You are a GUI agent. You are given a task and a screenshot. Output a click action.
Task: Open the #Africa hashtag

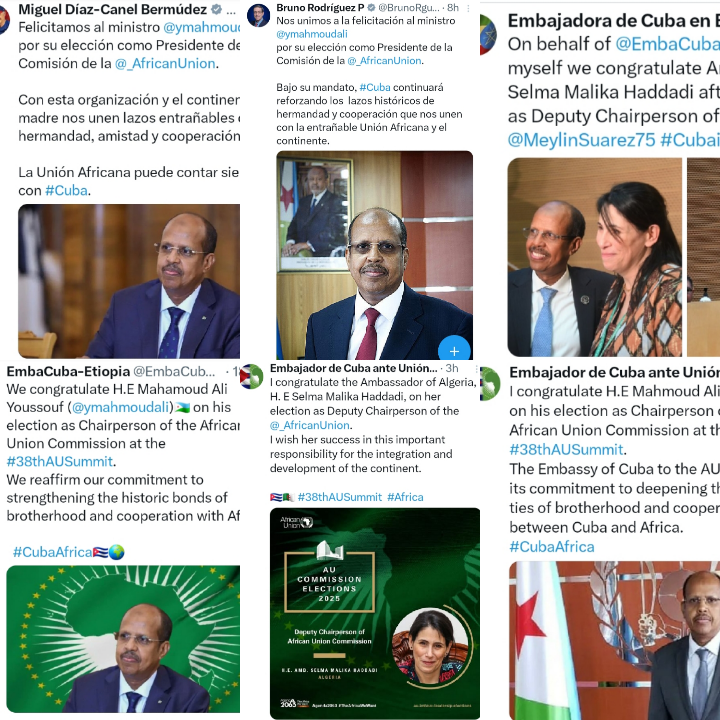pyautogui.click(x=405, y=497)
